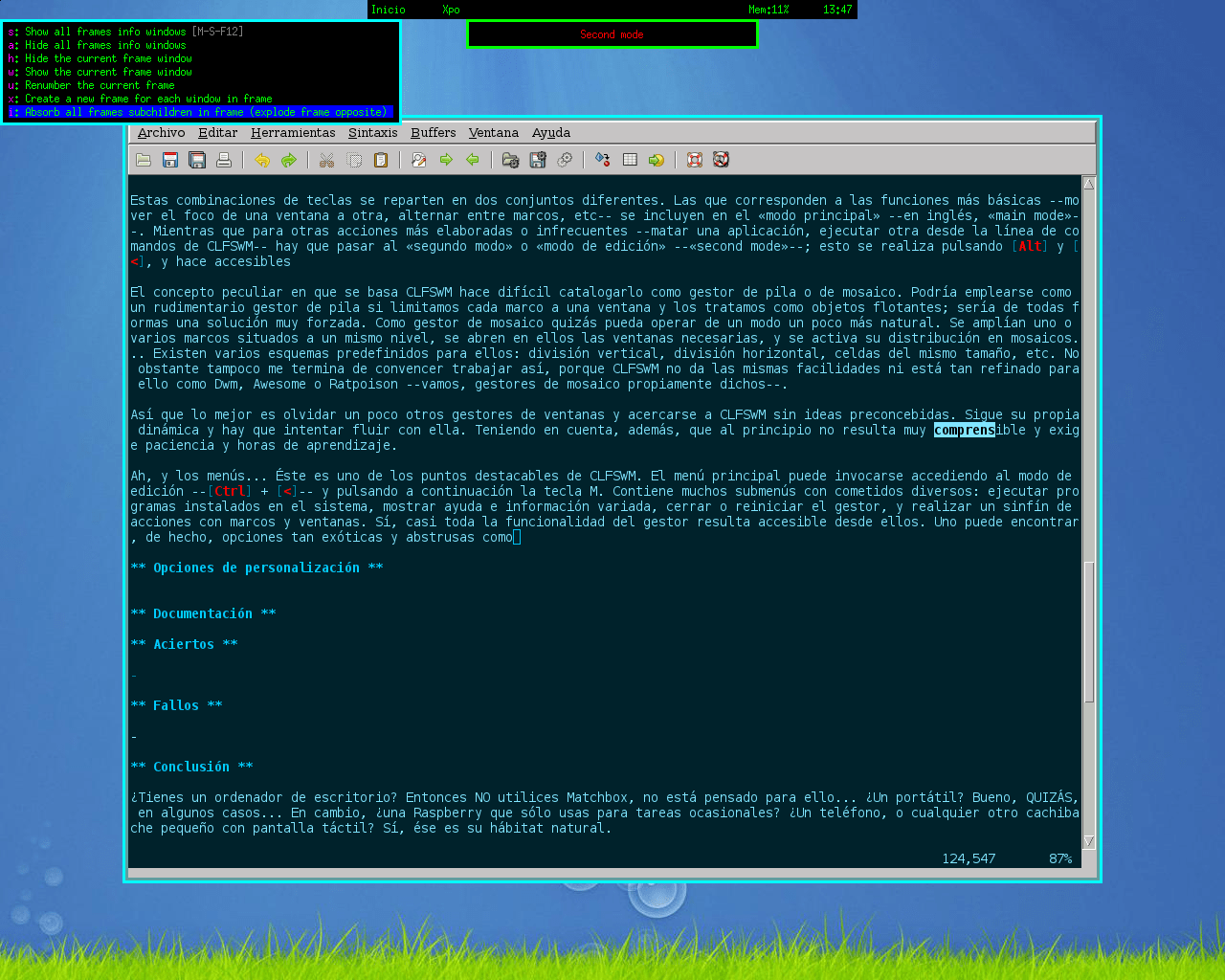The image size is (1225, 980).
Task: Click the Save All files icon
Action: click(x=197, y=160)
